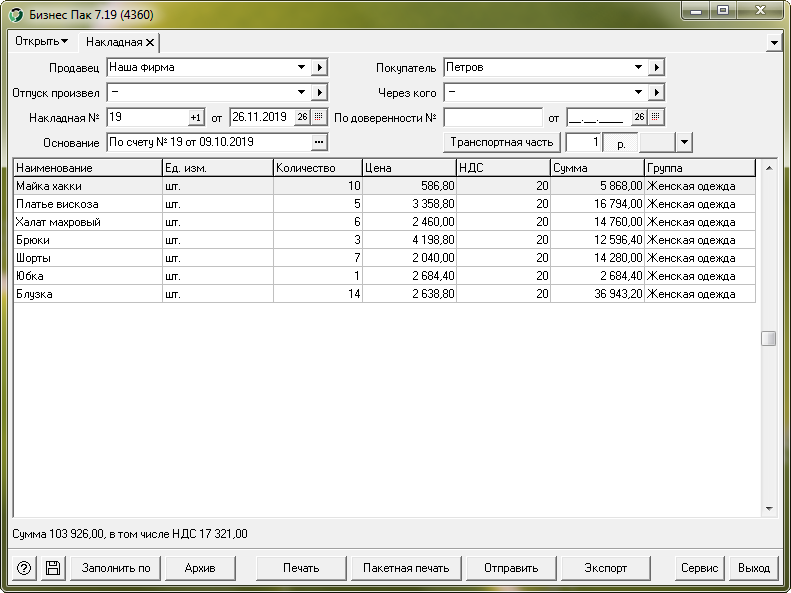Image resolution: width=791 pixels, height=593 pixels.
Task: Expand the Продавец dropdown list
Action: tap(302, 68)
